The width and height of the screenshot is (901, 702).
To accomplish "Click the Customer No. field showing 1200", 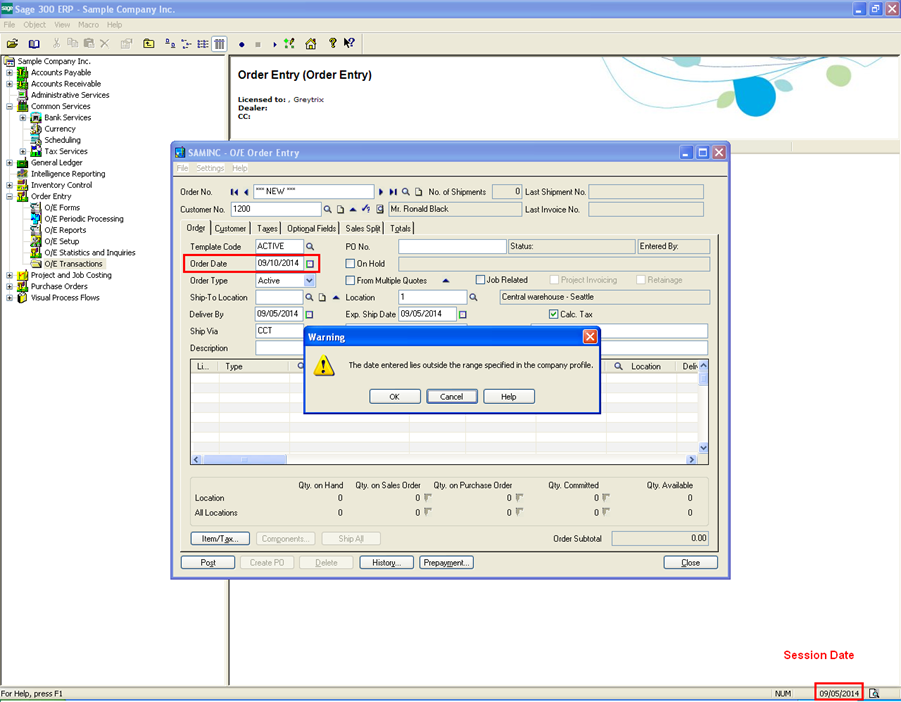I will 276,209.
